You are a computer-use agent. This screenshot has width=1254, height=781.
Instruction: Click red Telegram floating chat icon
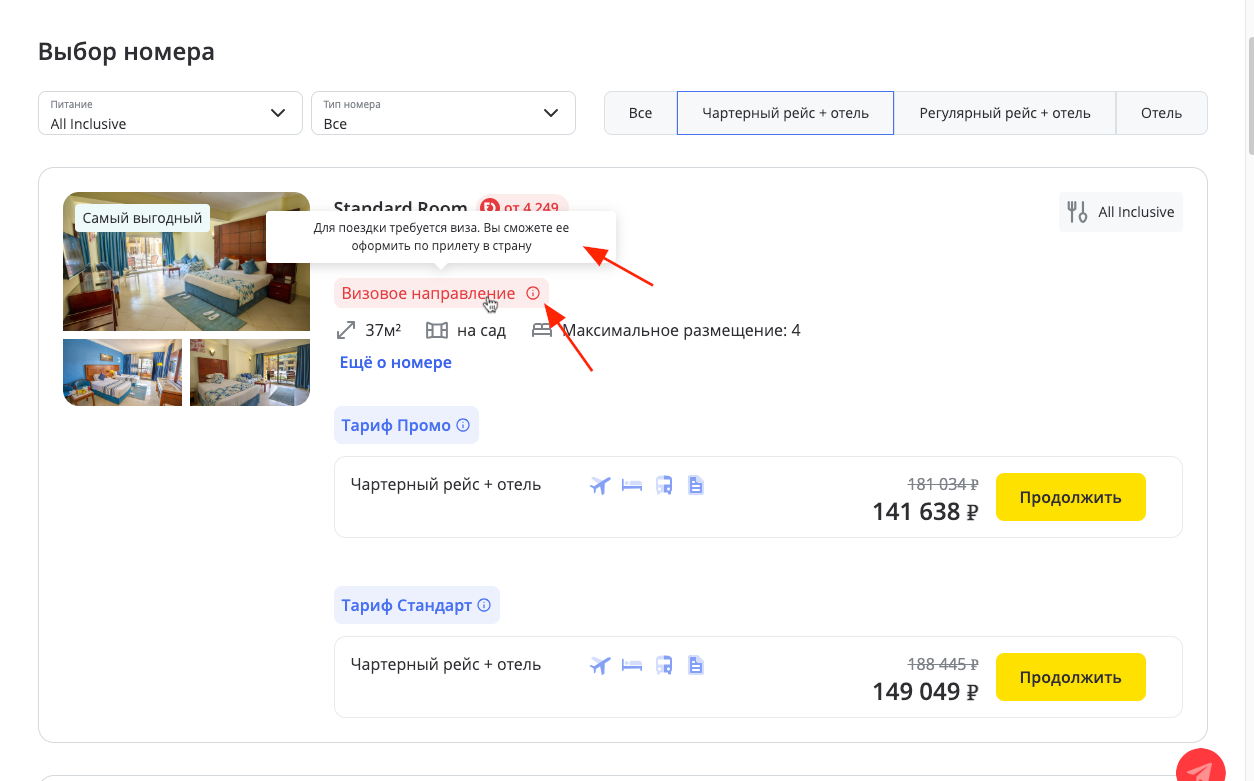[x=1200, y=770]
